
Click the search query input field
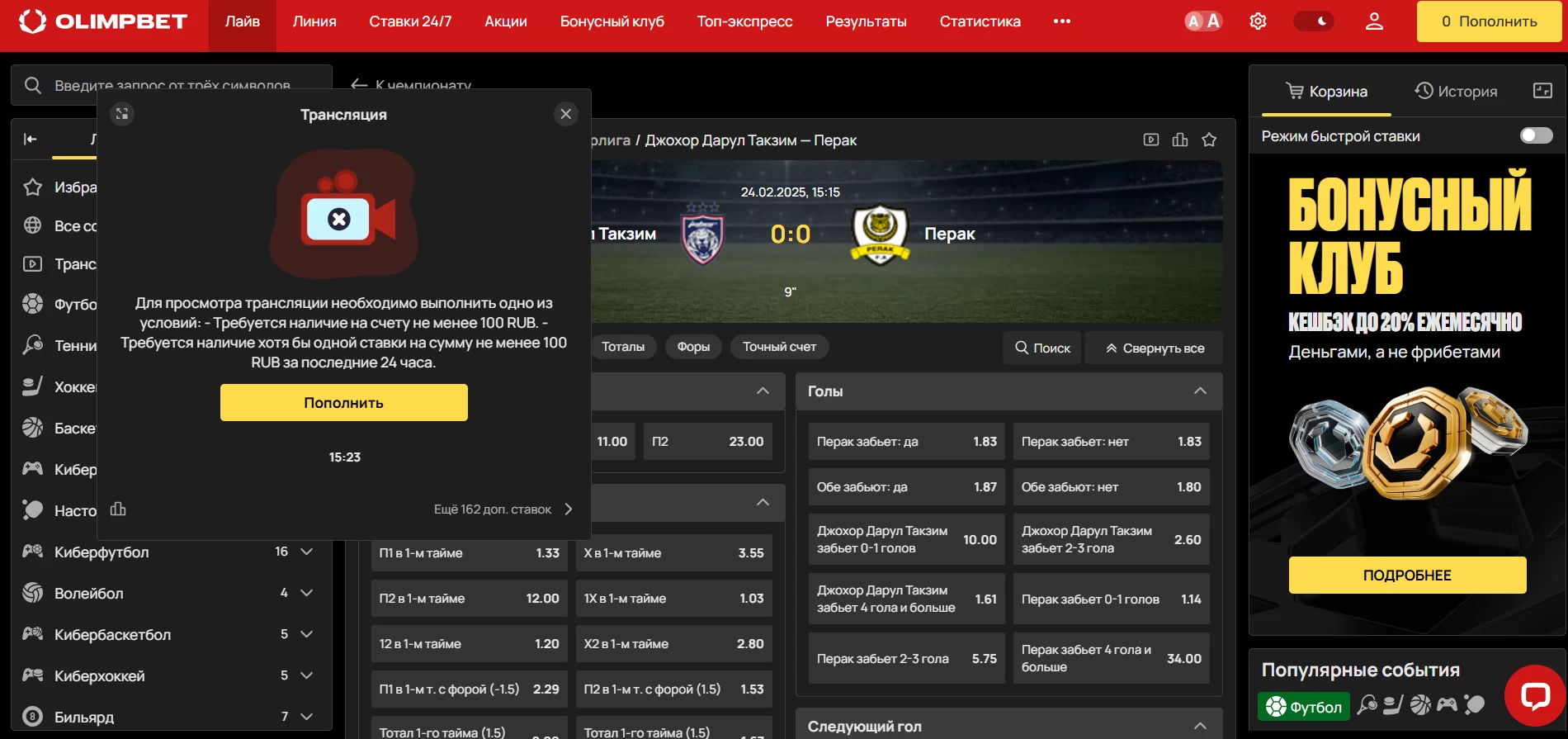172,85
